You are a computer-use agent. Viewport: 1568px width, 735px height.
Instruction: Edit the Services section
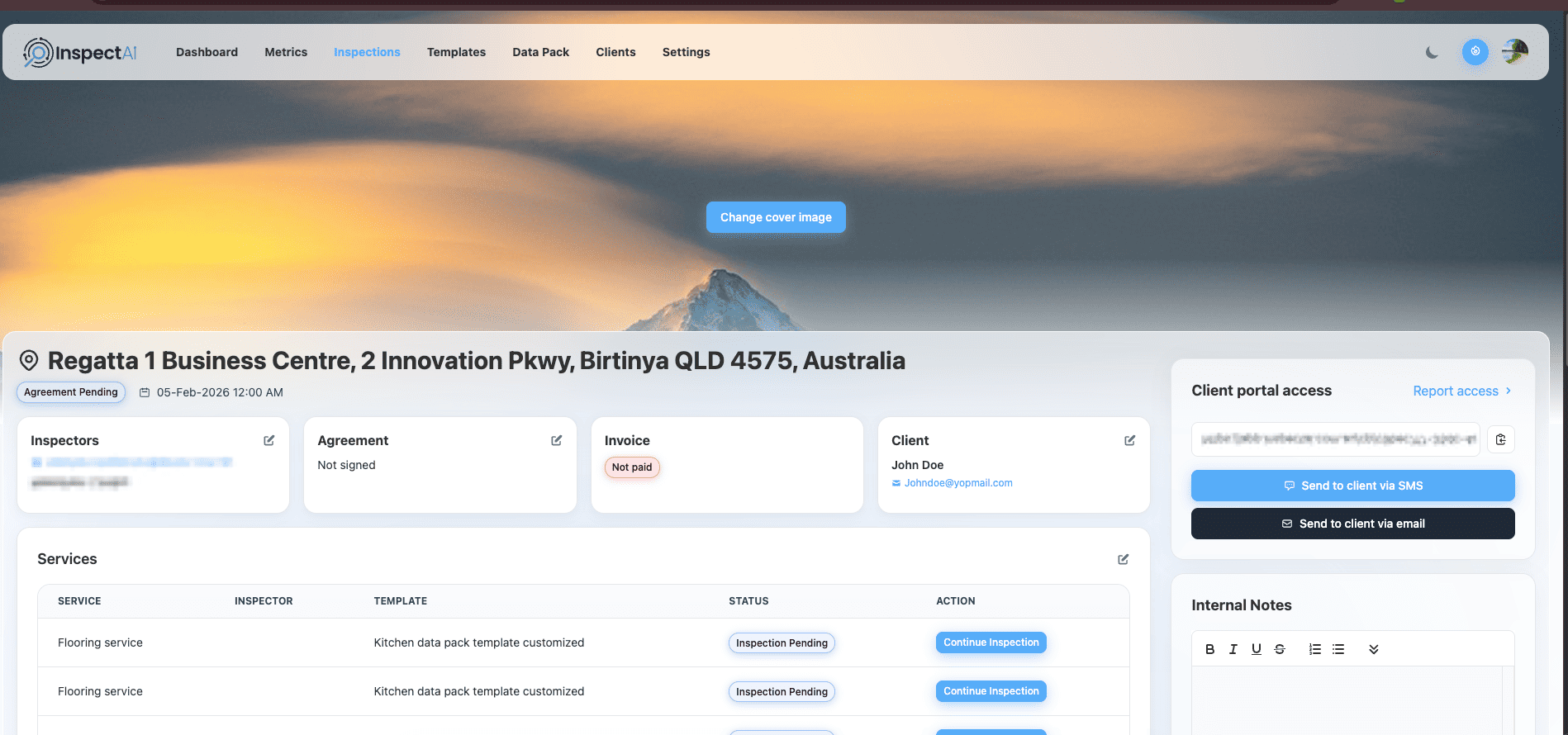click(x=1123, y=560)
